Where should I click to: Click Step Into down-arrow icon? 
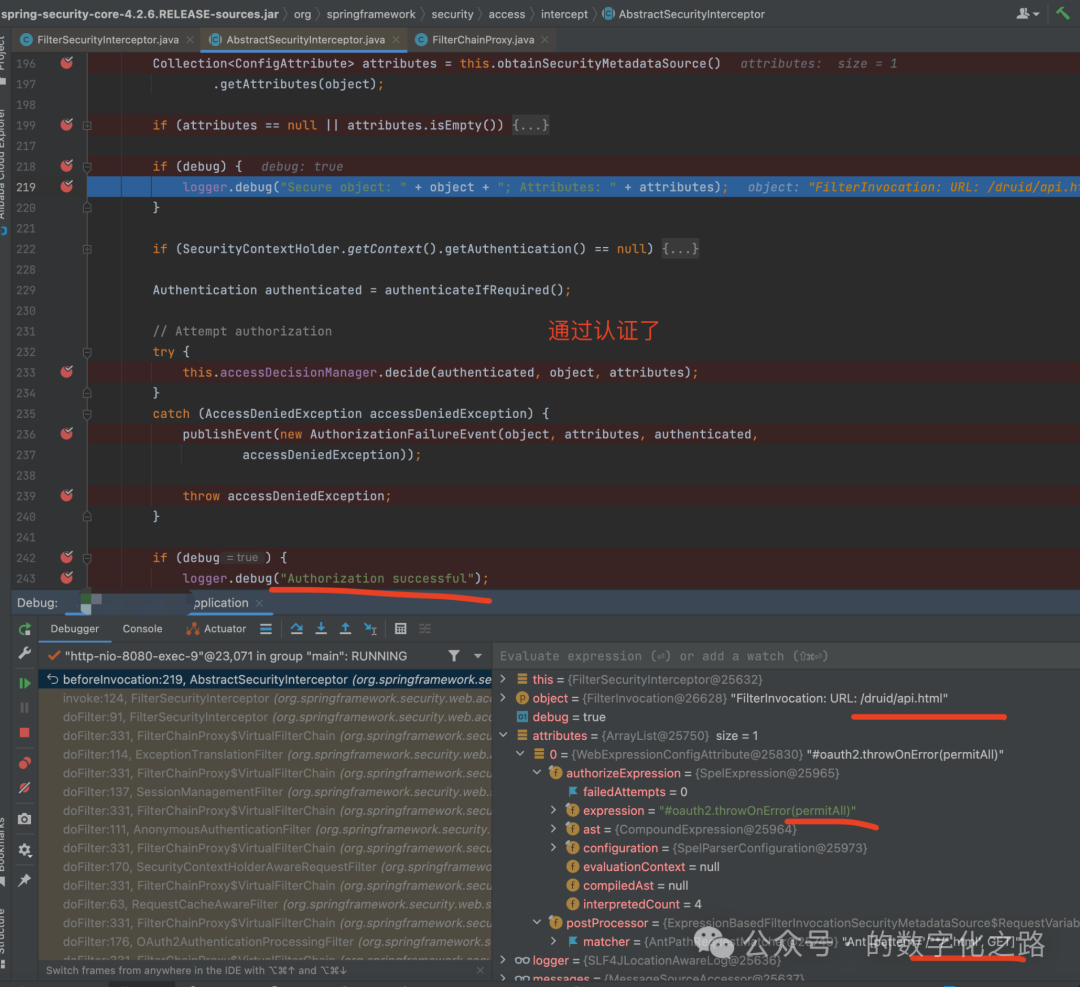[x=321, y=628]
